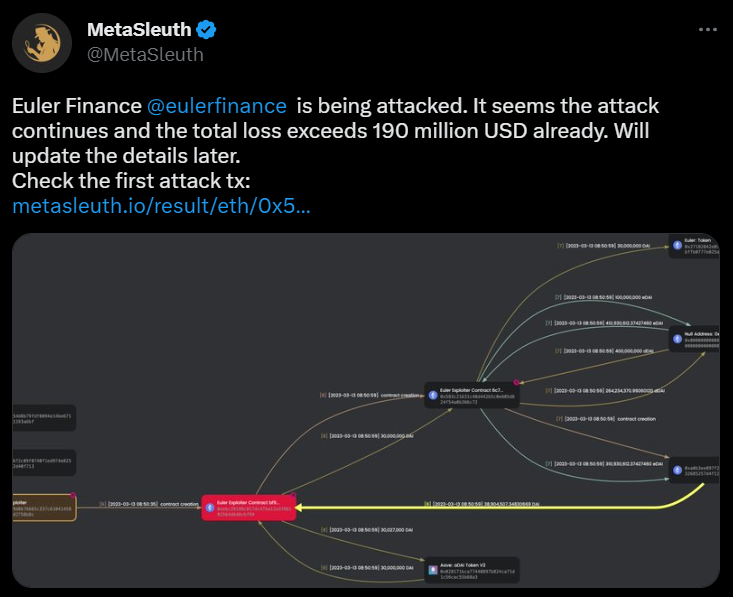Screen dimensions: 733x597
Task: Click the Euler Exploiter Contract 6c7 node icon
Action: tap(433, 395)
